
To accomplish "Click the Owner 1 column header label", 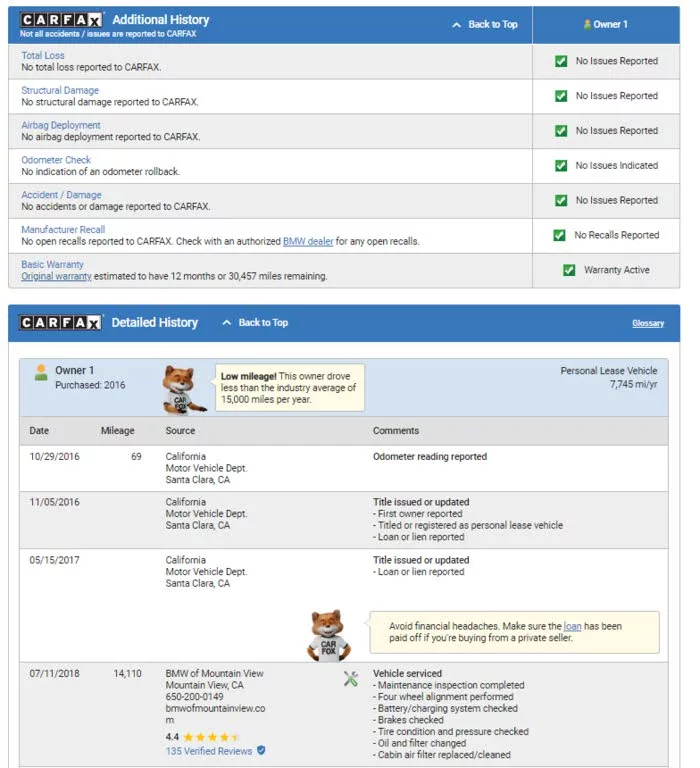I will click(x=610, y=24).
